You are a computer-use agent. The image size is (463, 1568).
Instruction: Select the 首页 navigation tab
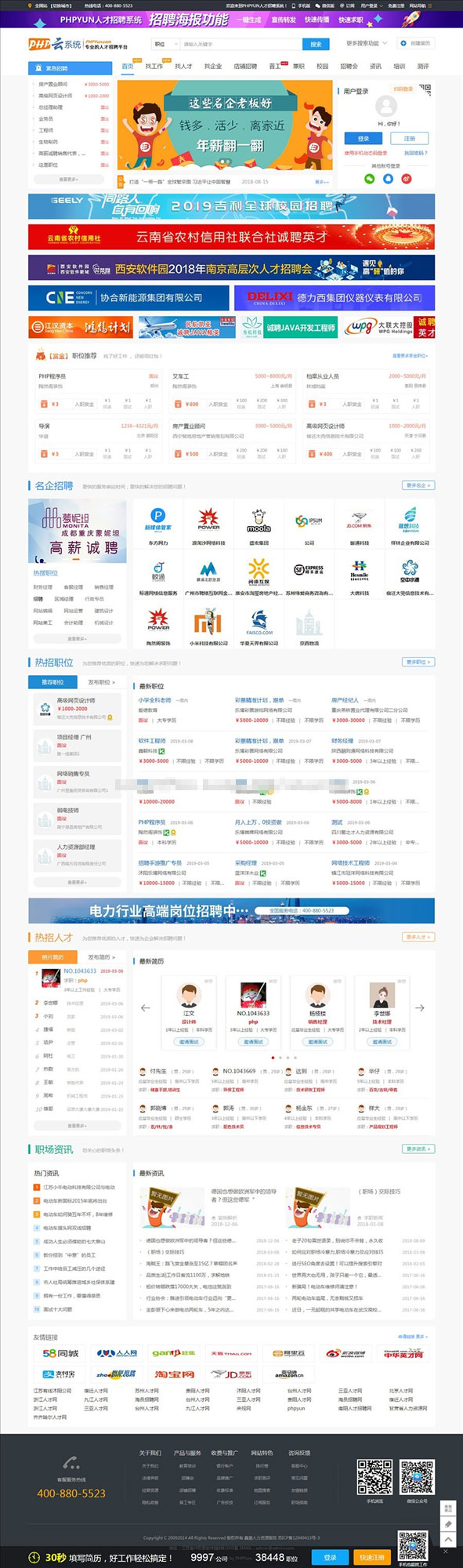pos(128,67)
